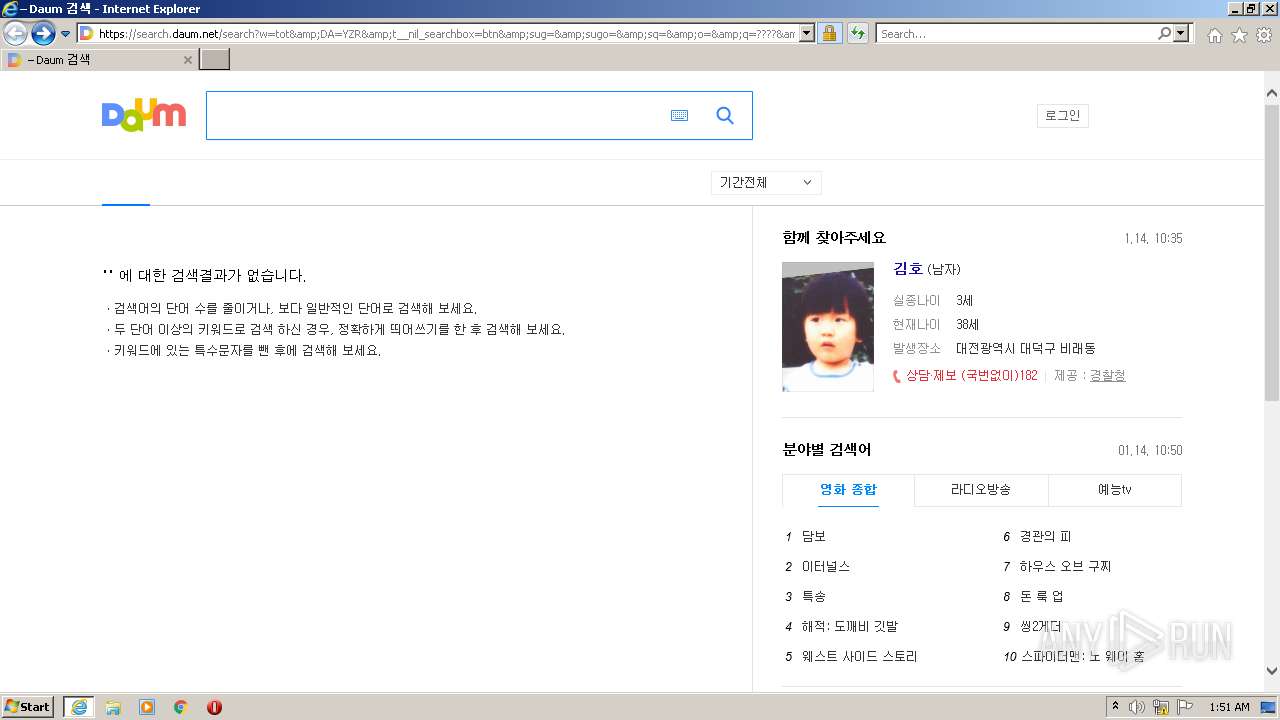Open ranked keyword 웨스트 사이드 스토리
This screenshot has width=1280, height=720.
click(859, 657)
